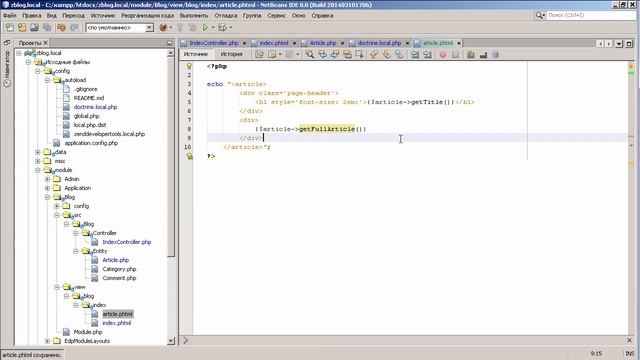This screenshot has height=360, width=640.
Task: Click the Redo icon in main toolbar
Action: (74, 27)
